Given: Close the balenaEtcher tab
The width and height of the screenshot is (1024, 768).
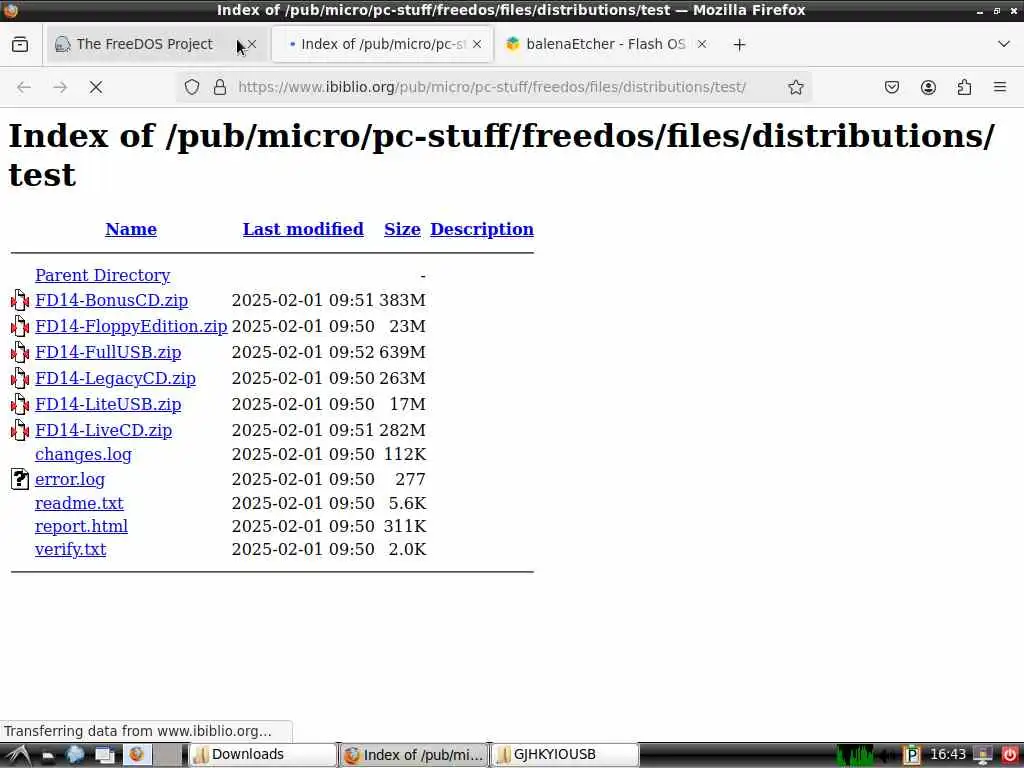Looking at the screenshot, I should 701,44.
